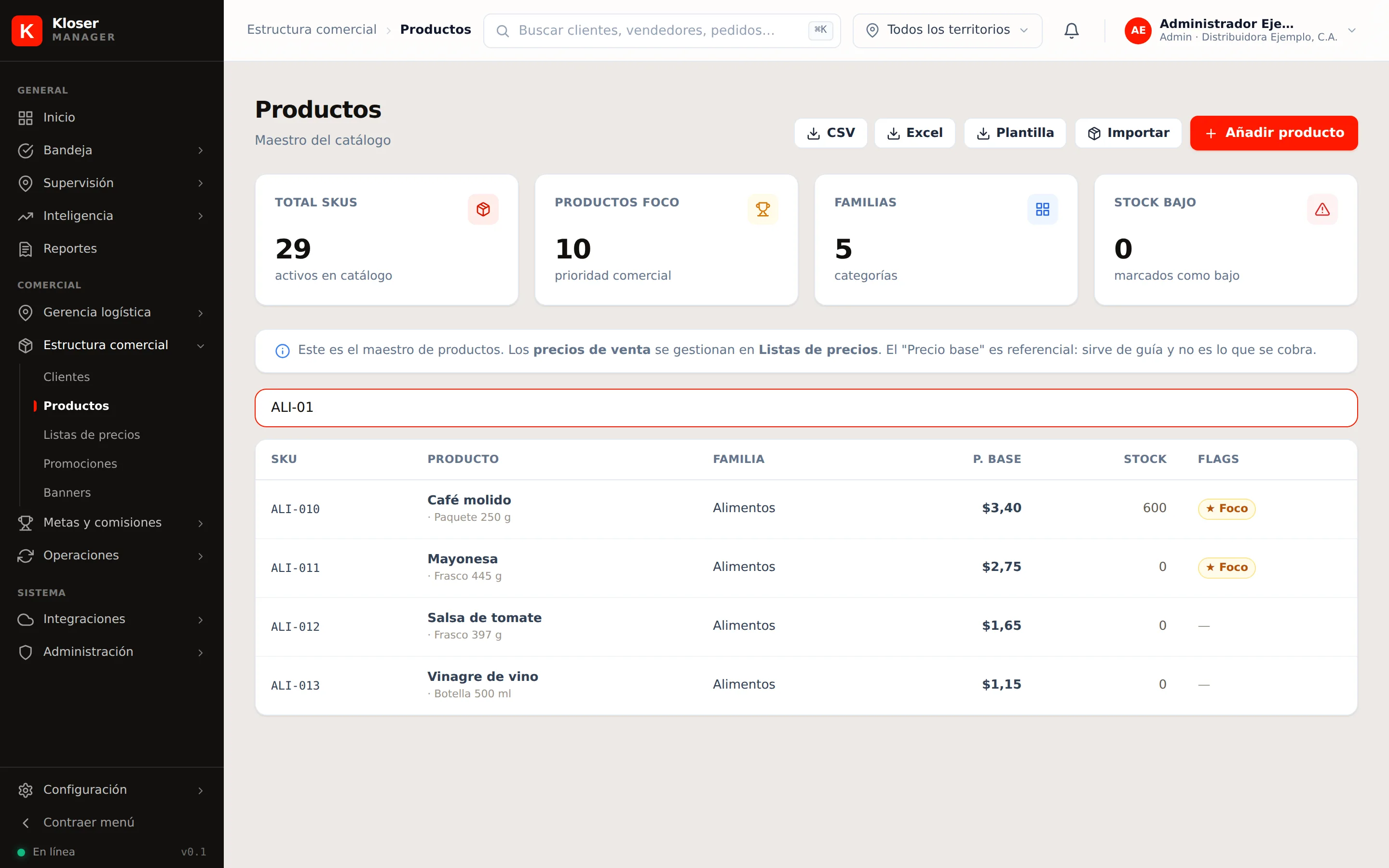The width and height of the screenshot is (1389, 868).
Task: Click the Configuración gear icon
Action: point(25,790)
